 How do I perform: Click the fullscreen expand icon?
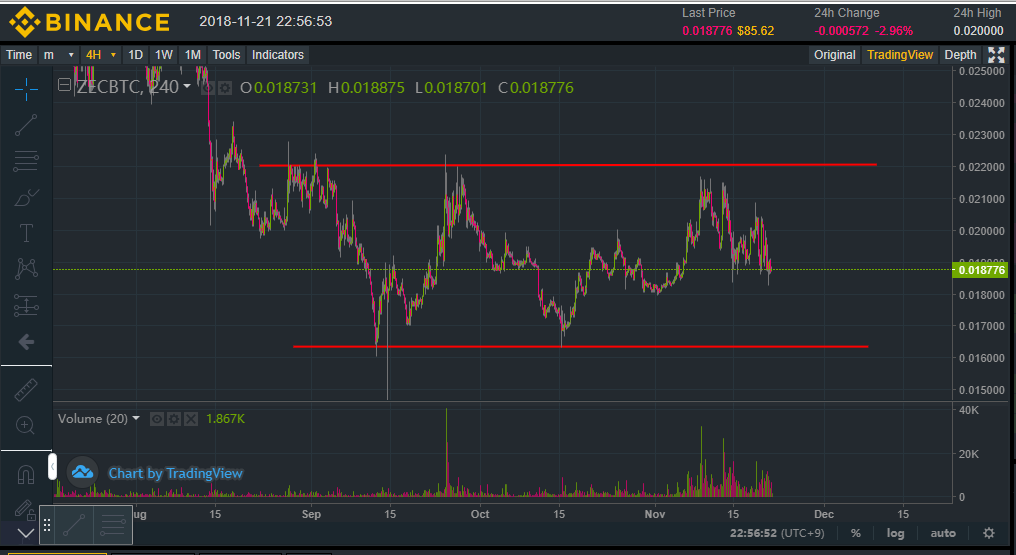pyautogui.click(x=996, y=55)
